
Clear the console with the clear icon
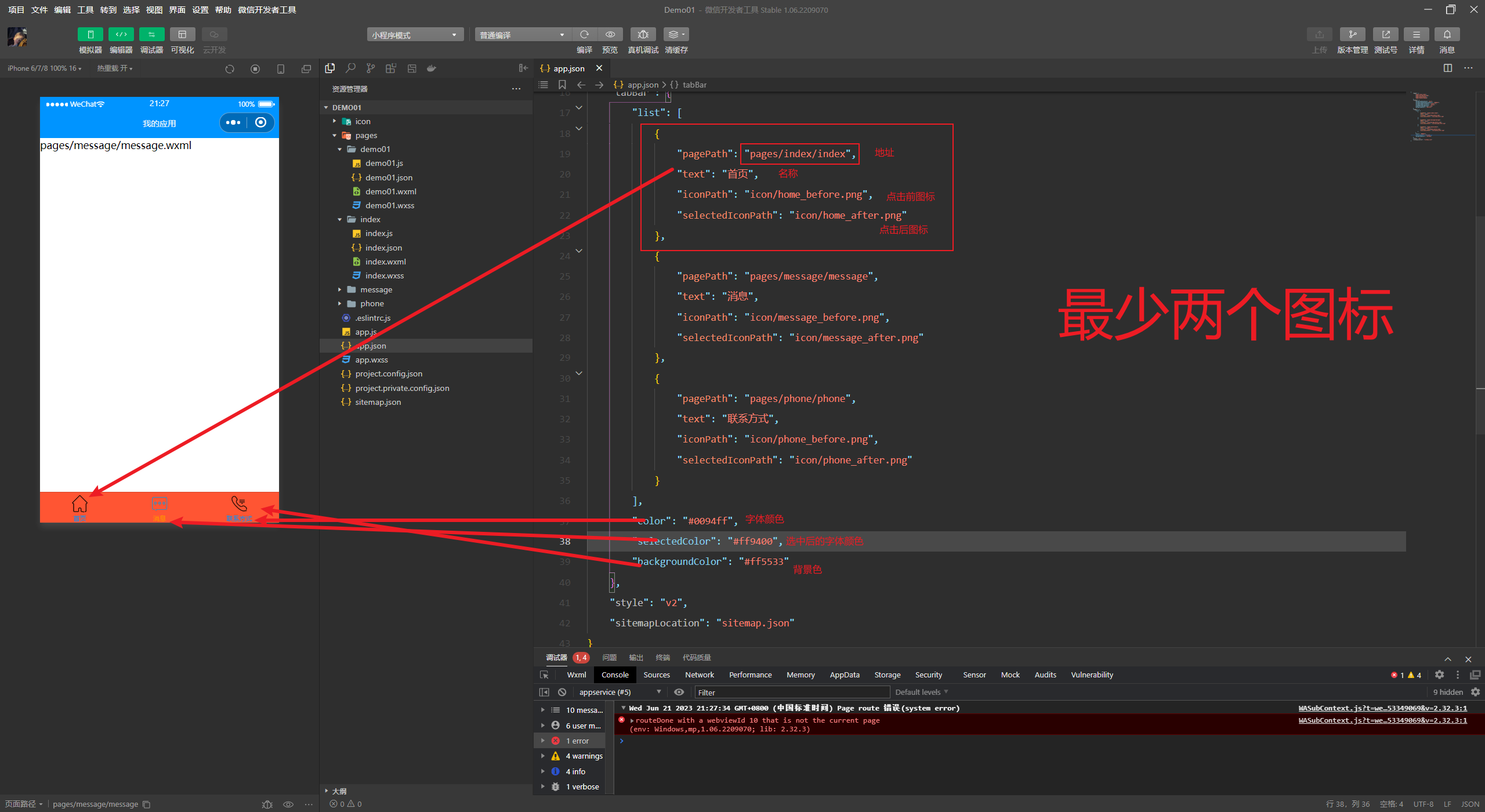tap(562, 692)
